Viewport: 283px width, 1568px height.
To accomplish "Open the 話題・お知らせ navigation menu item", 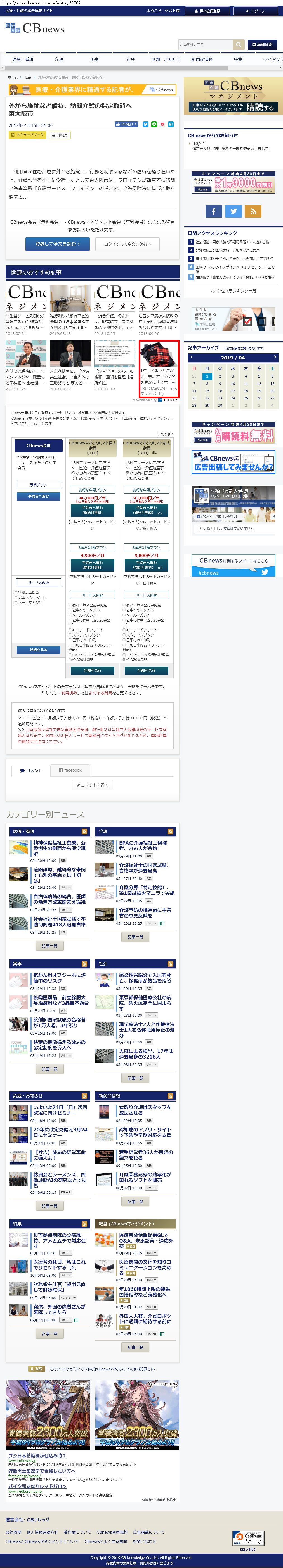I will (x=166, y=60).
